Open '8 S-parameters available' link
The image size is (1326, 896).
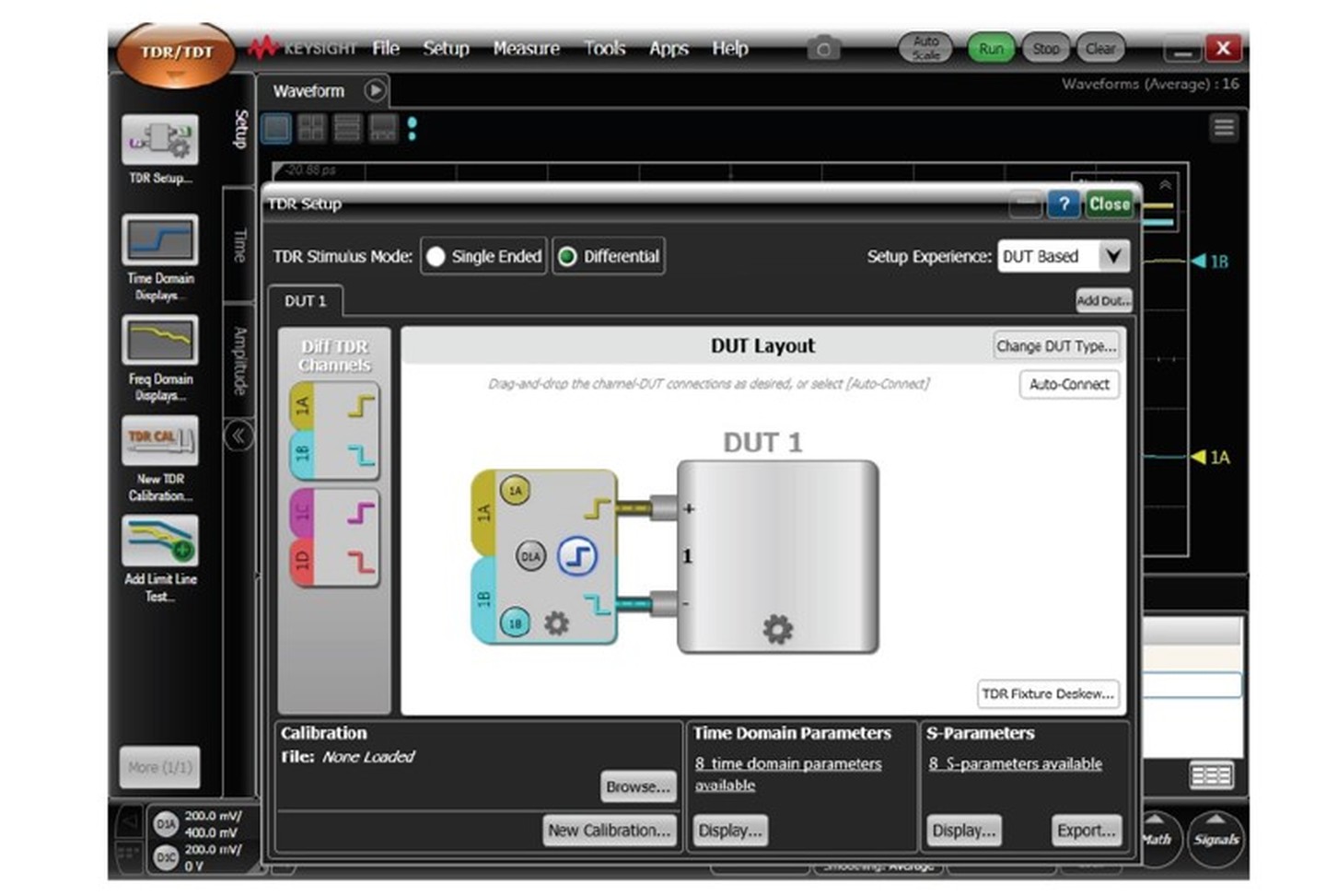coord(1015,763)
